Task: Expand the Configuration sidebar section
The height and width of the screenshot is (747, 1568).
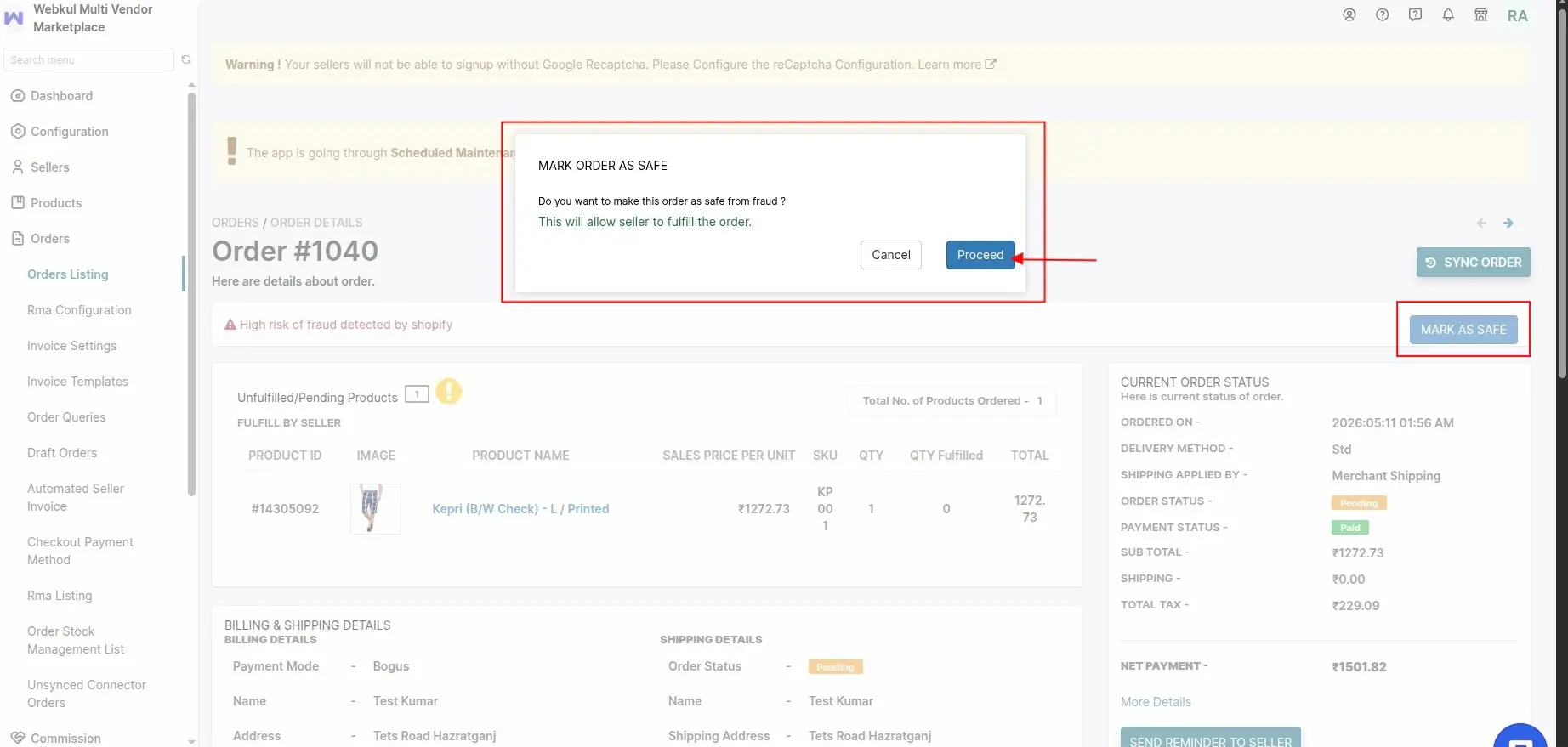Action: point(70,132)
